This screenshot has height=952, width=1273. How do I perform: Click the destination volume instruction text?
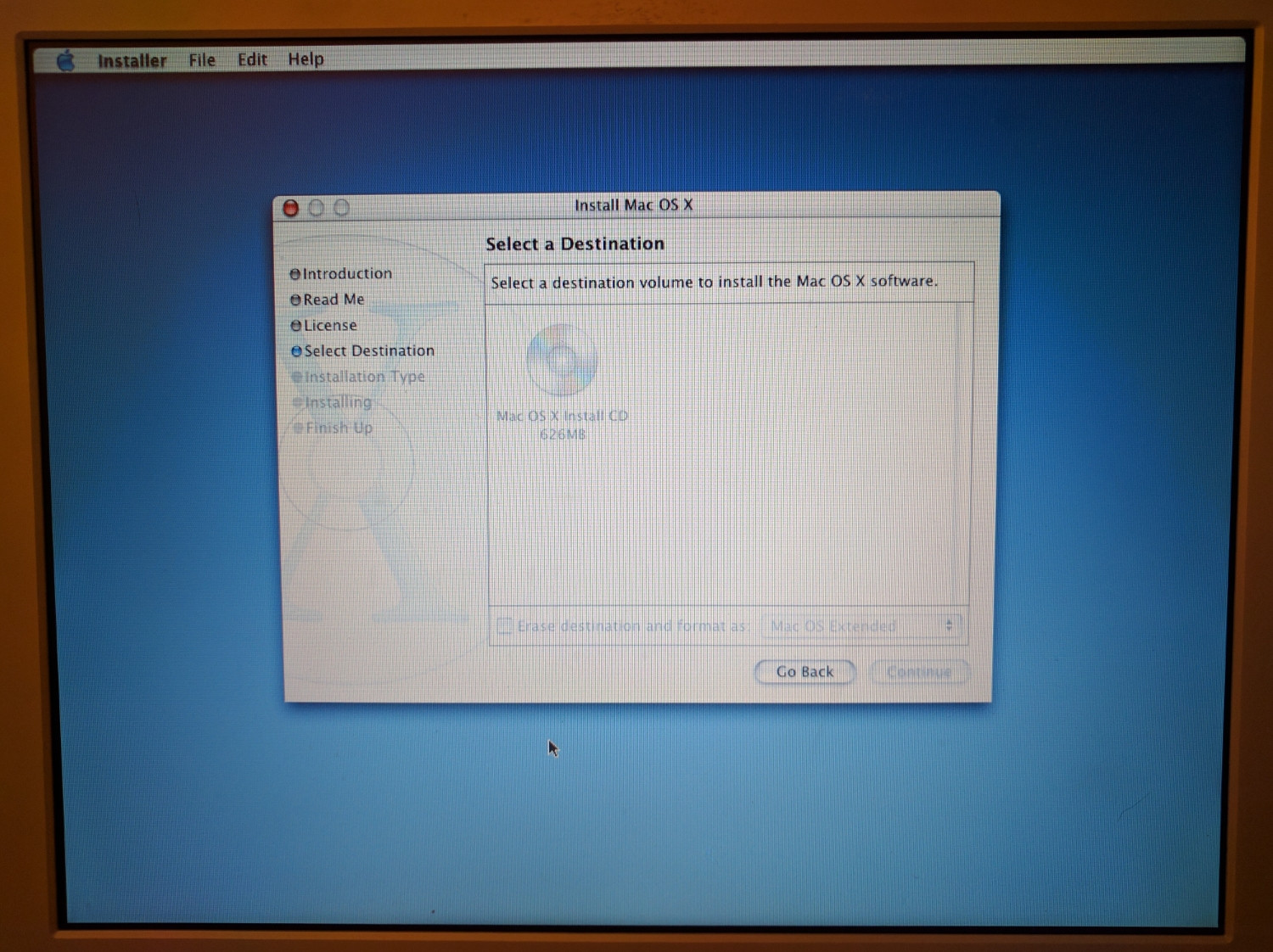pos(714,282)
